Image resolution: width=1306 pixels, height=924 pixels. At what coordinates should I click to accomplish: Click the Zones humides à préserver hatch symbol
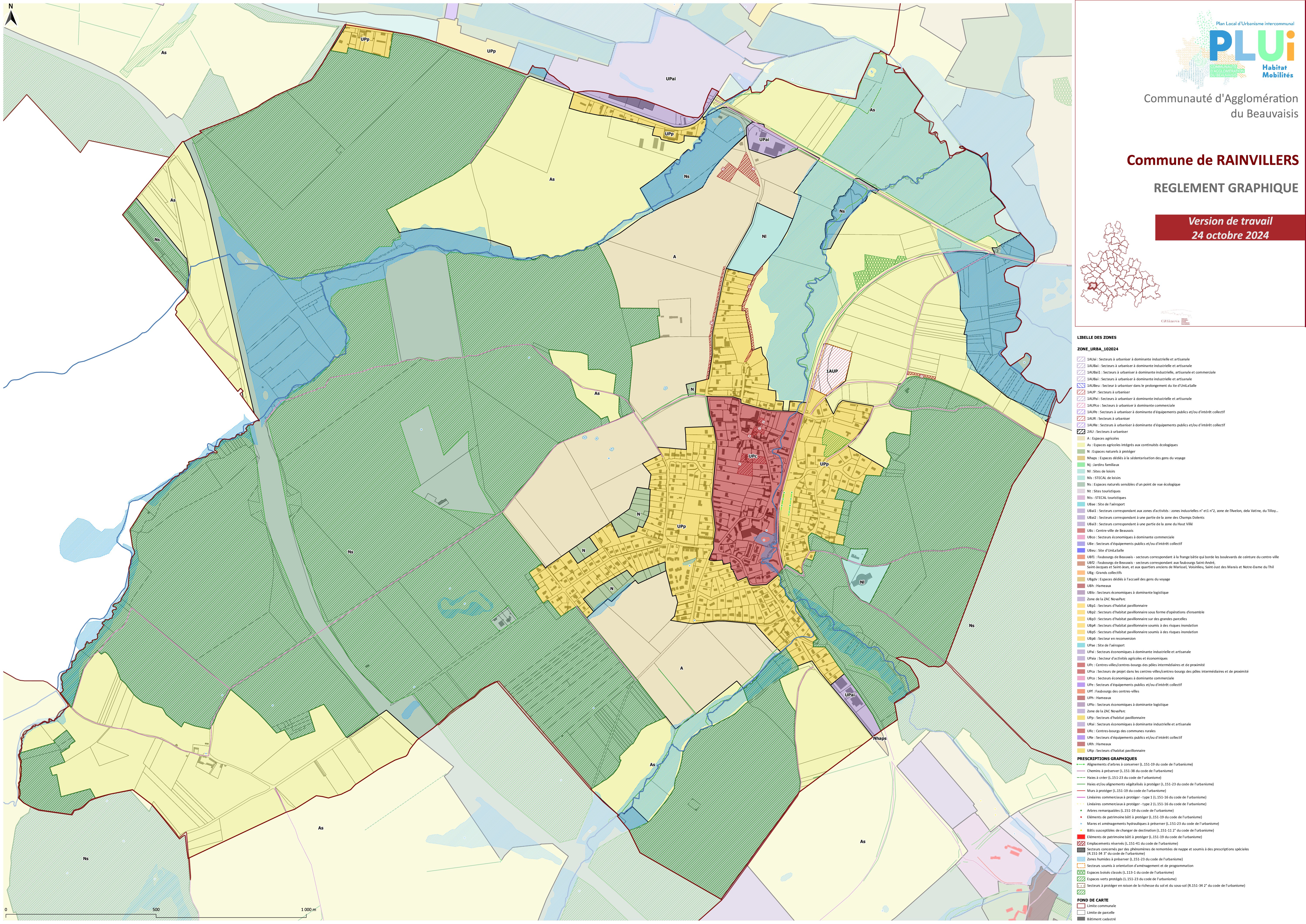coord(1081,860)
